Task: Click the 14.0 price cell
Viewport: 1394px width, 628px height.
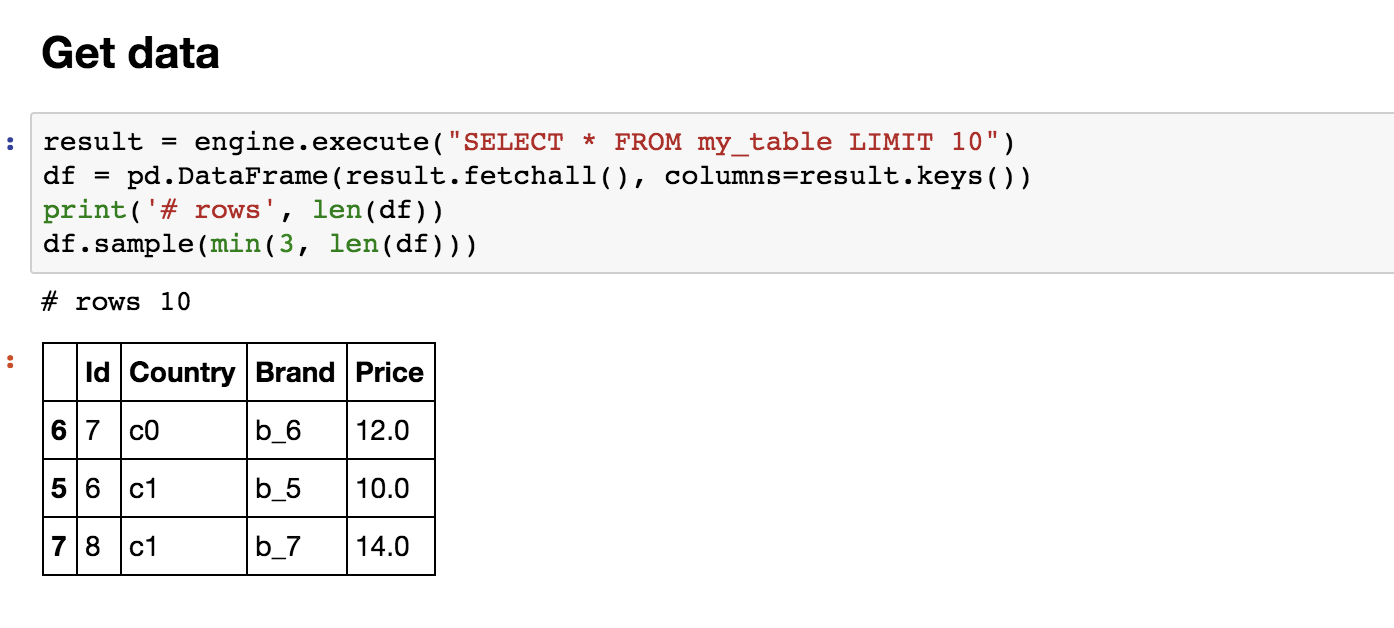Action: 390,546
